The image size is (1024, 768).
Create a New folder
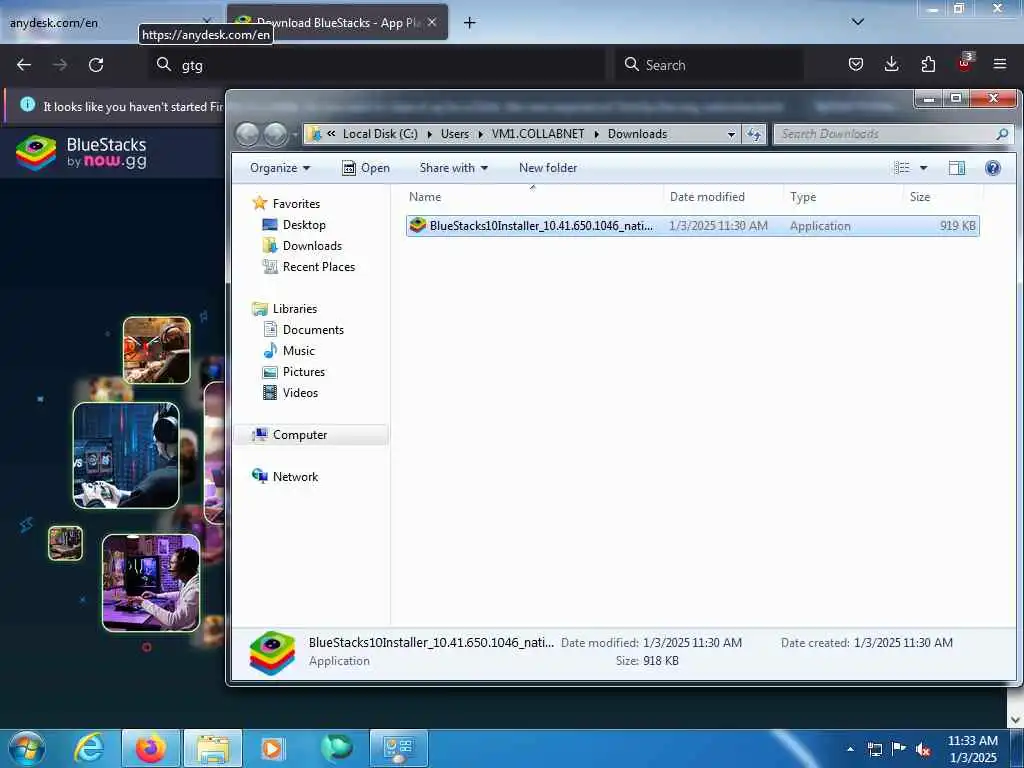pos(548,168)
